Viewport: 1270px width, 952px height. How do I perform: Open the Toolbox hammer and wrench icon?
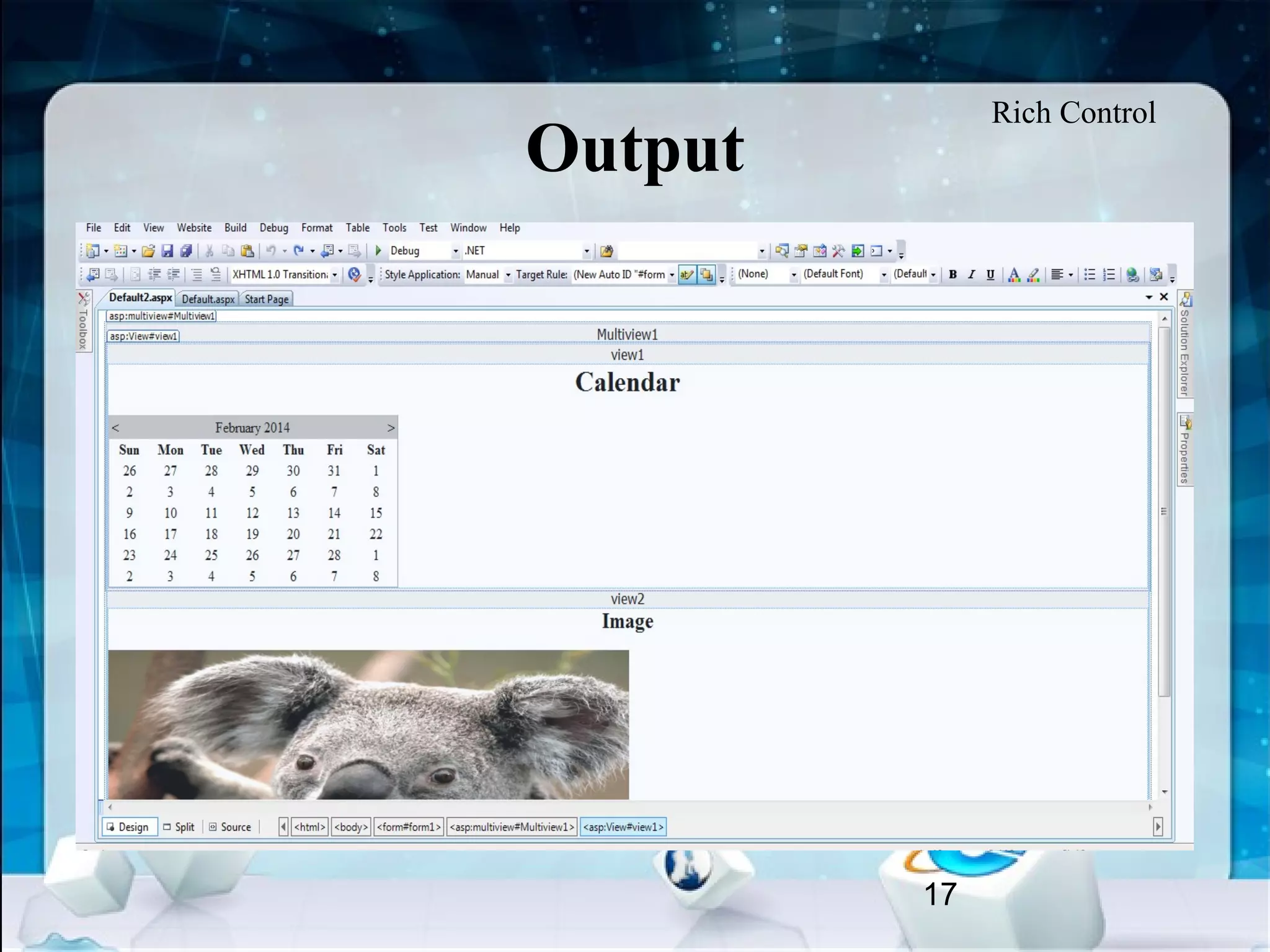click(x=838, y=251)
